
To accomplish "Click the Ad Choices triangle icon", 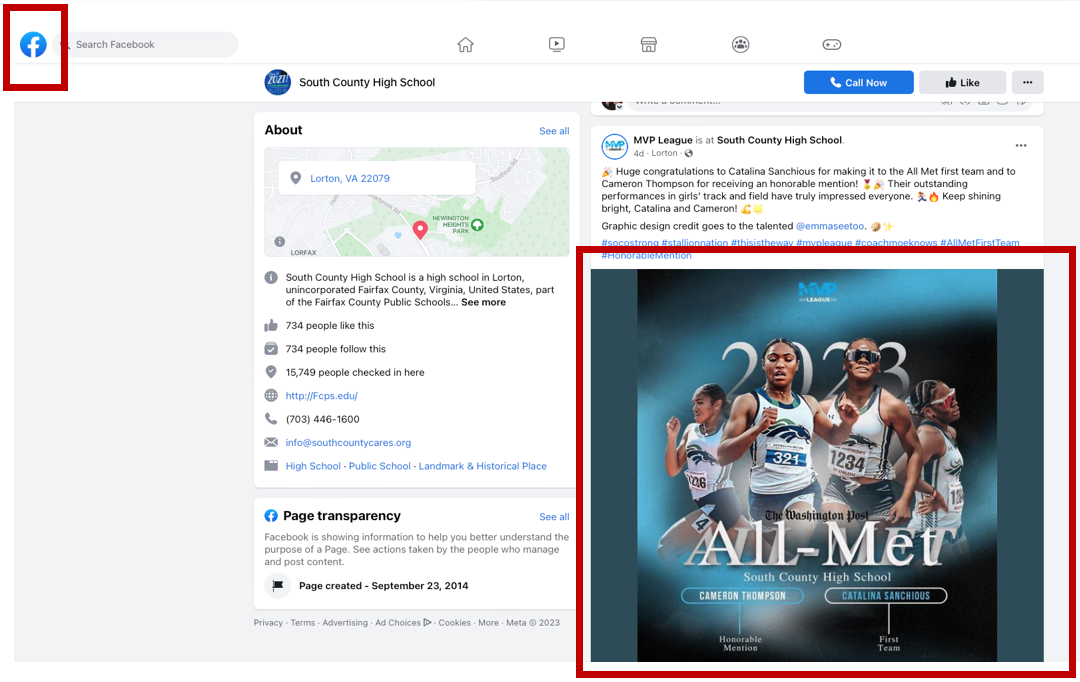I will click(x=428, y=623).
